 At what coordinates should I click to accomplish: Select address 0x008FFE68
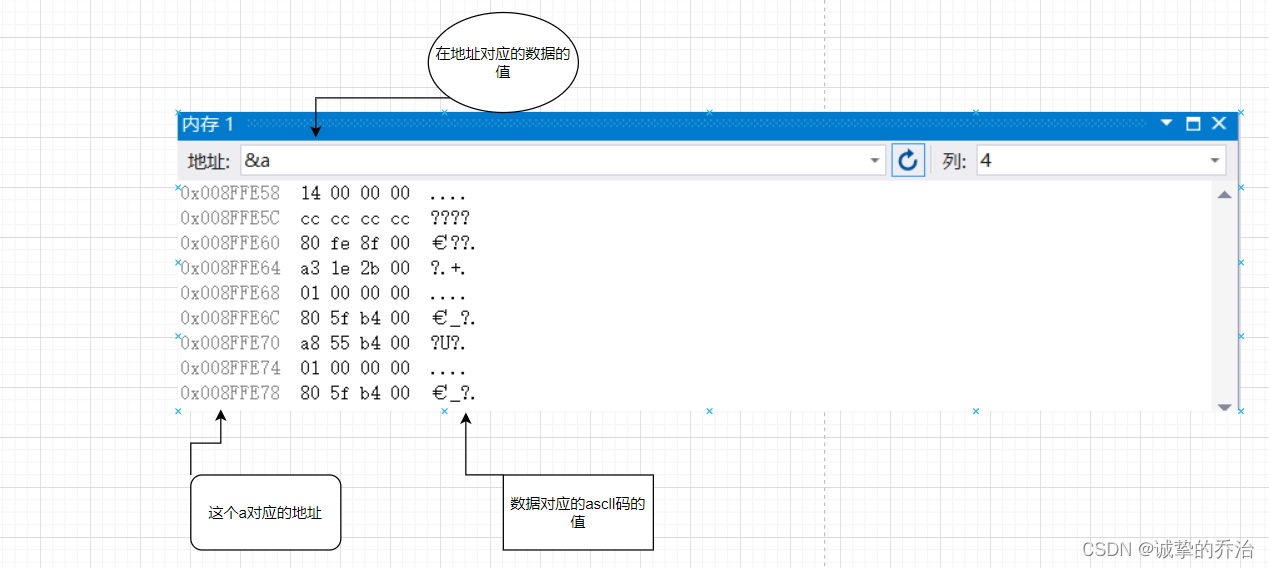click(x=231, y=293)
